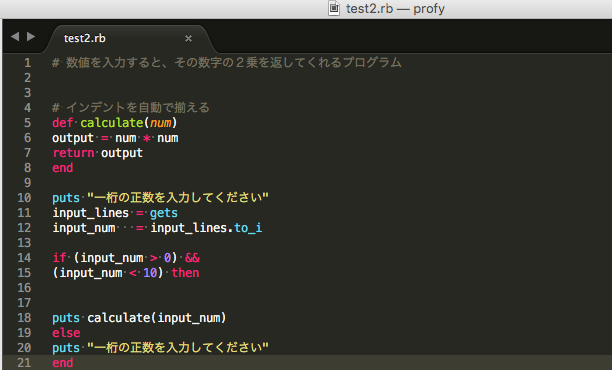Click the title text 'test2.rb — profy'
Screen dimensions: 612x370
coord(395,9)
